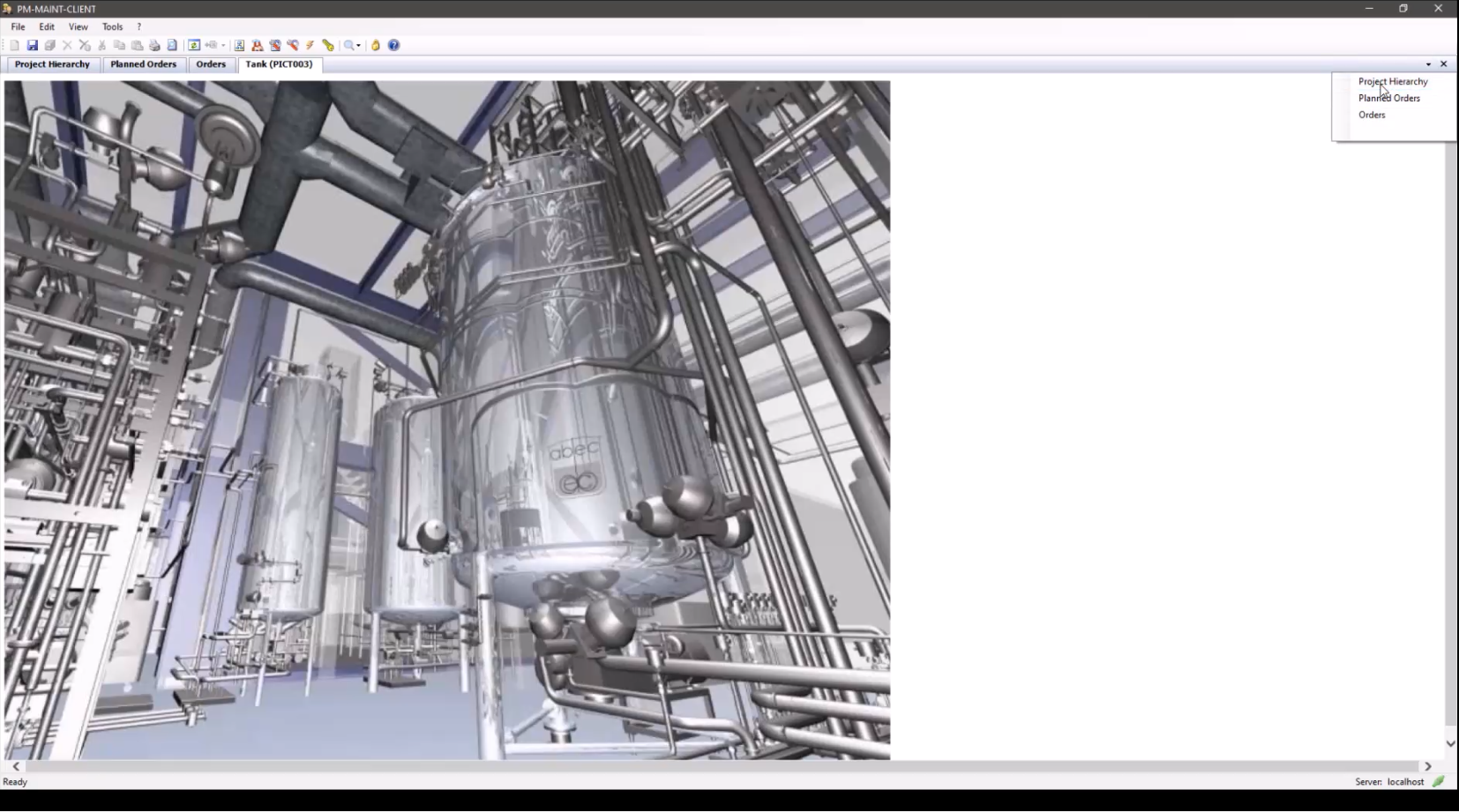Click Planned Orders in the popup list
The height and width of the screenshot is (812, 1459).
point(1389,98)
